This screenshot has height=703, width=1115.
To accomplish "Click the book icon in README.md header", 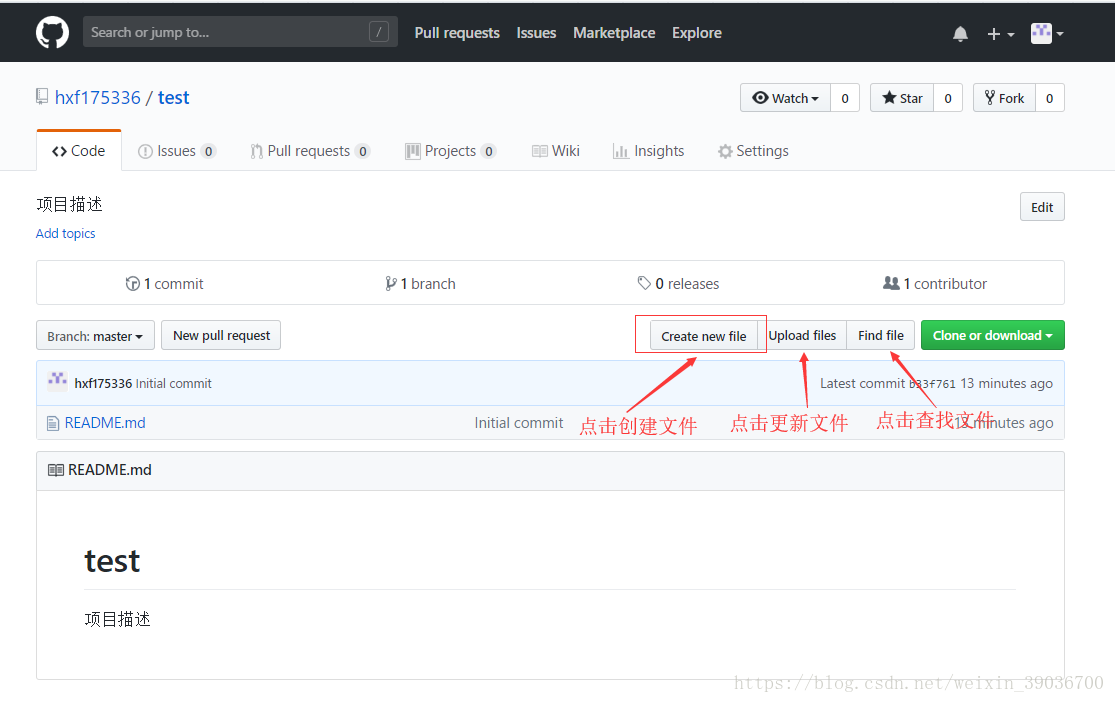I will pos(55,470).
